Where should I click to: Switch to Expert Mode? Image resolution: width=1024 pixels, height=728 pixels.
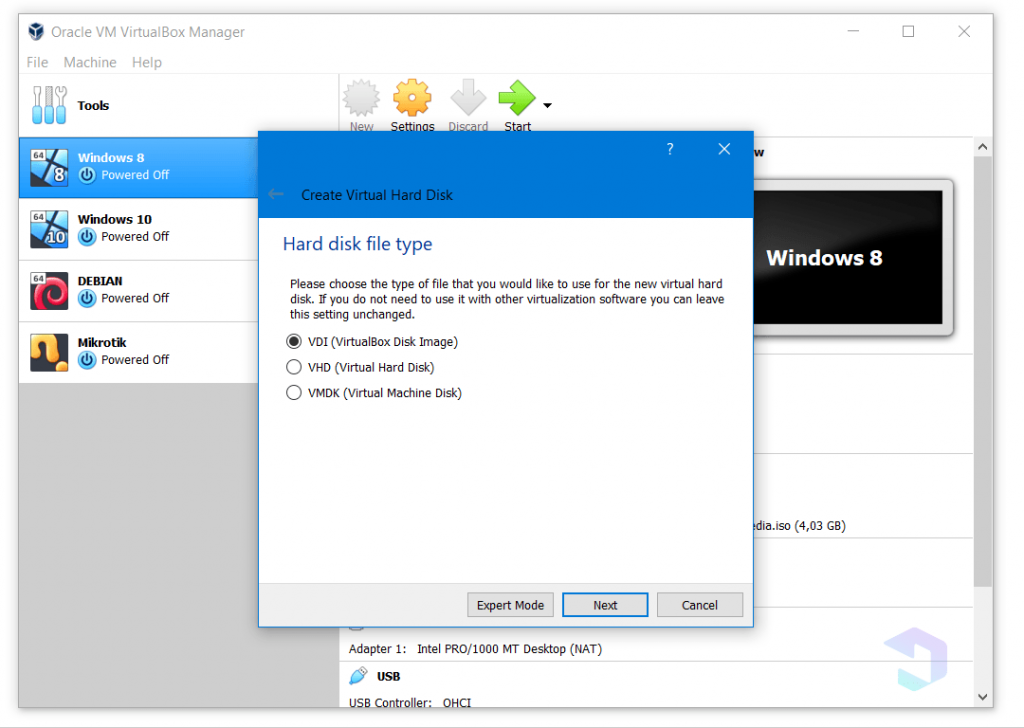tap(510, 604)
